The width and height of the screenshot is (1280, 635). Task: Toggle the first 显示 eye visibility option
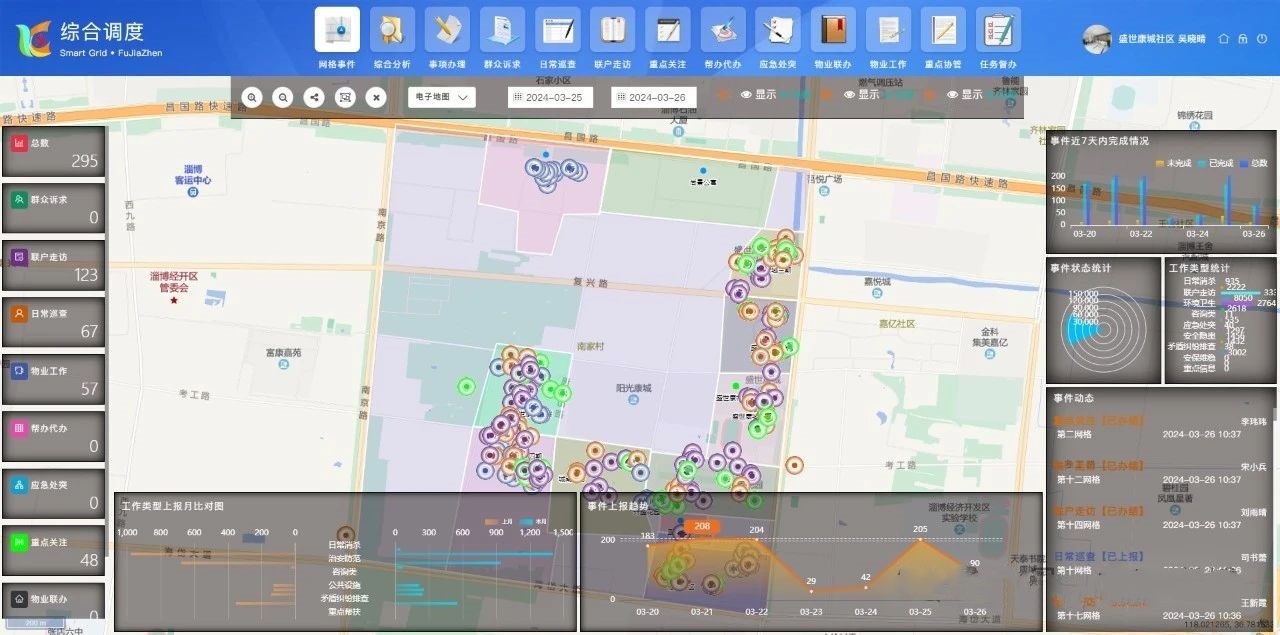[758, 95]
